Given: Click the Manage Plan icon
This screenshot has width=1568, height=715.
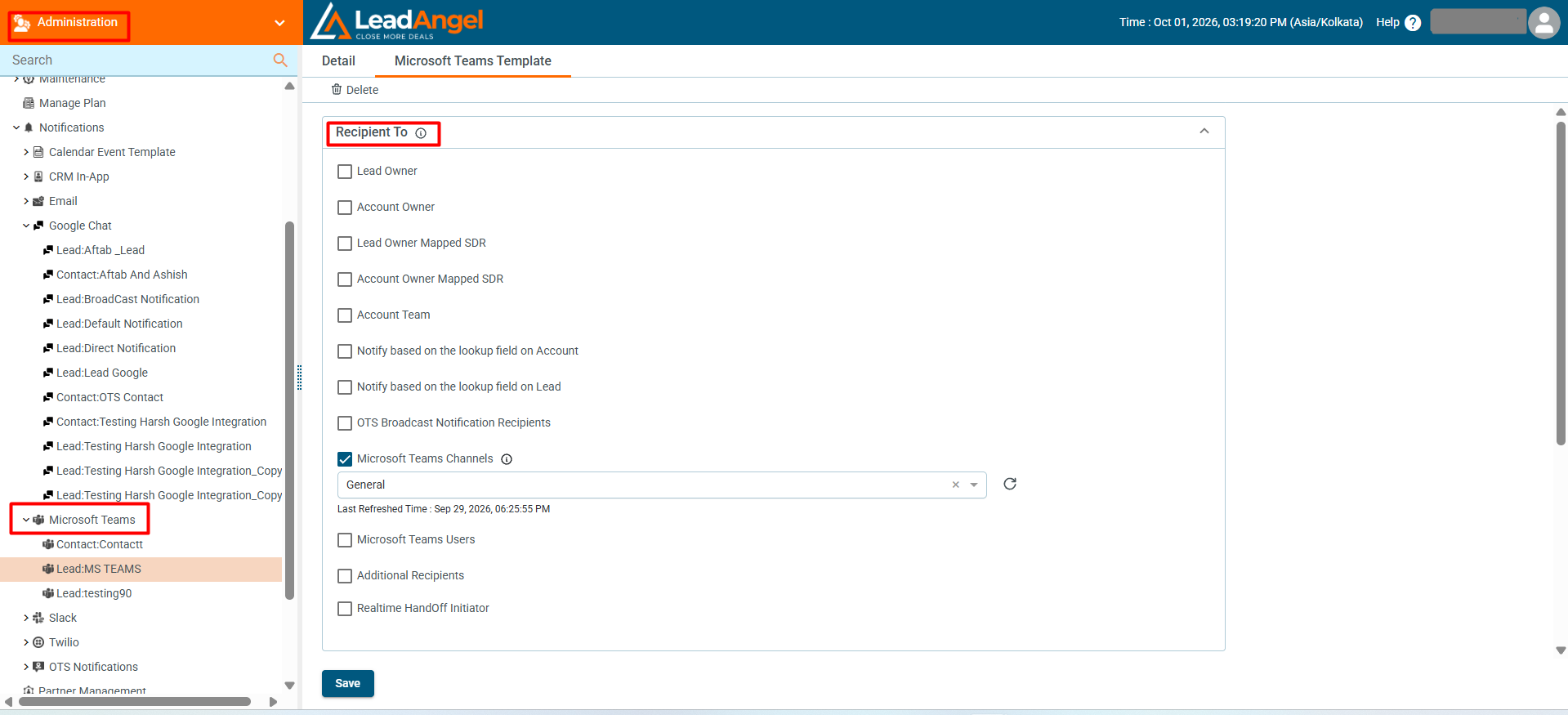Looking at the screenshot, I should click(x=29, y=103).
